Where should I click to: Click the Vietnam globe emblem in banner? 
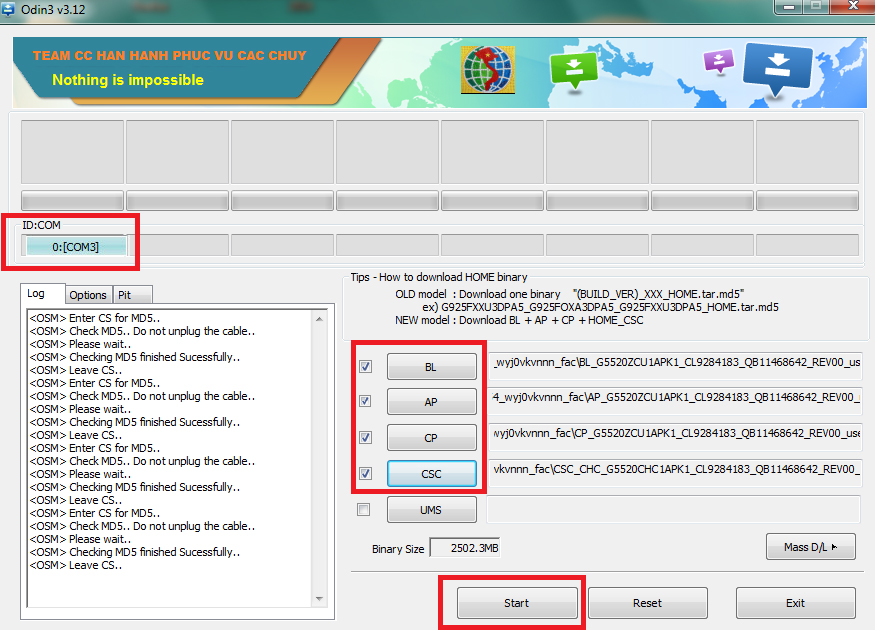point(488,70)
